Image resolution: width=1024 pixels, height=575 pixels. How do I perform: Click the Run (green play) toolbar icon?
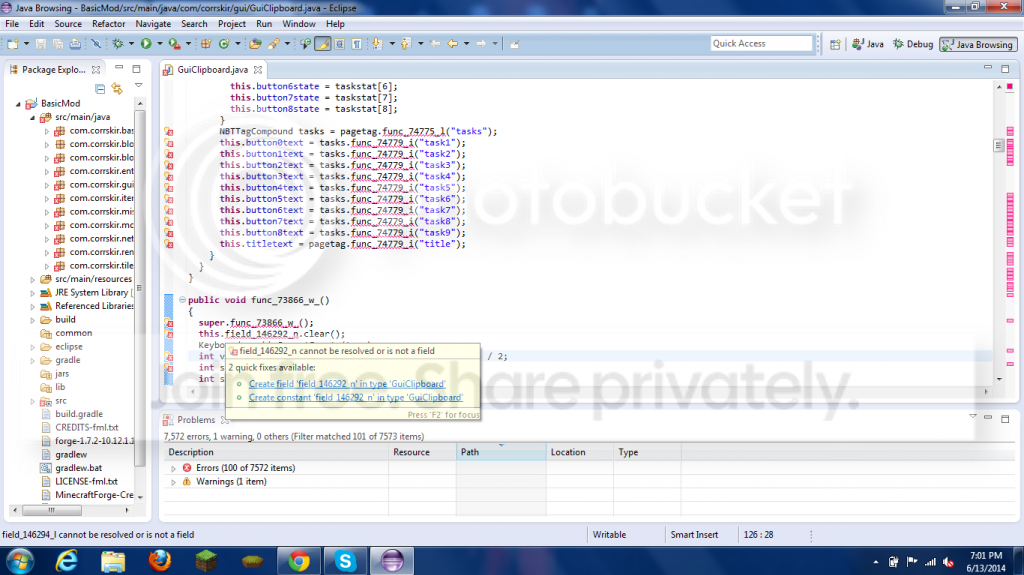[x=145, y=44]
